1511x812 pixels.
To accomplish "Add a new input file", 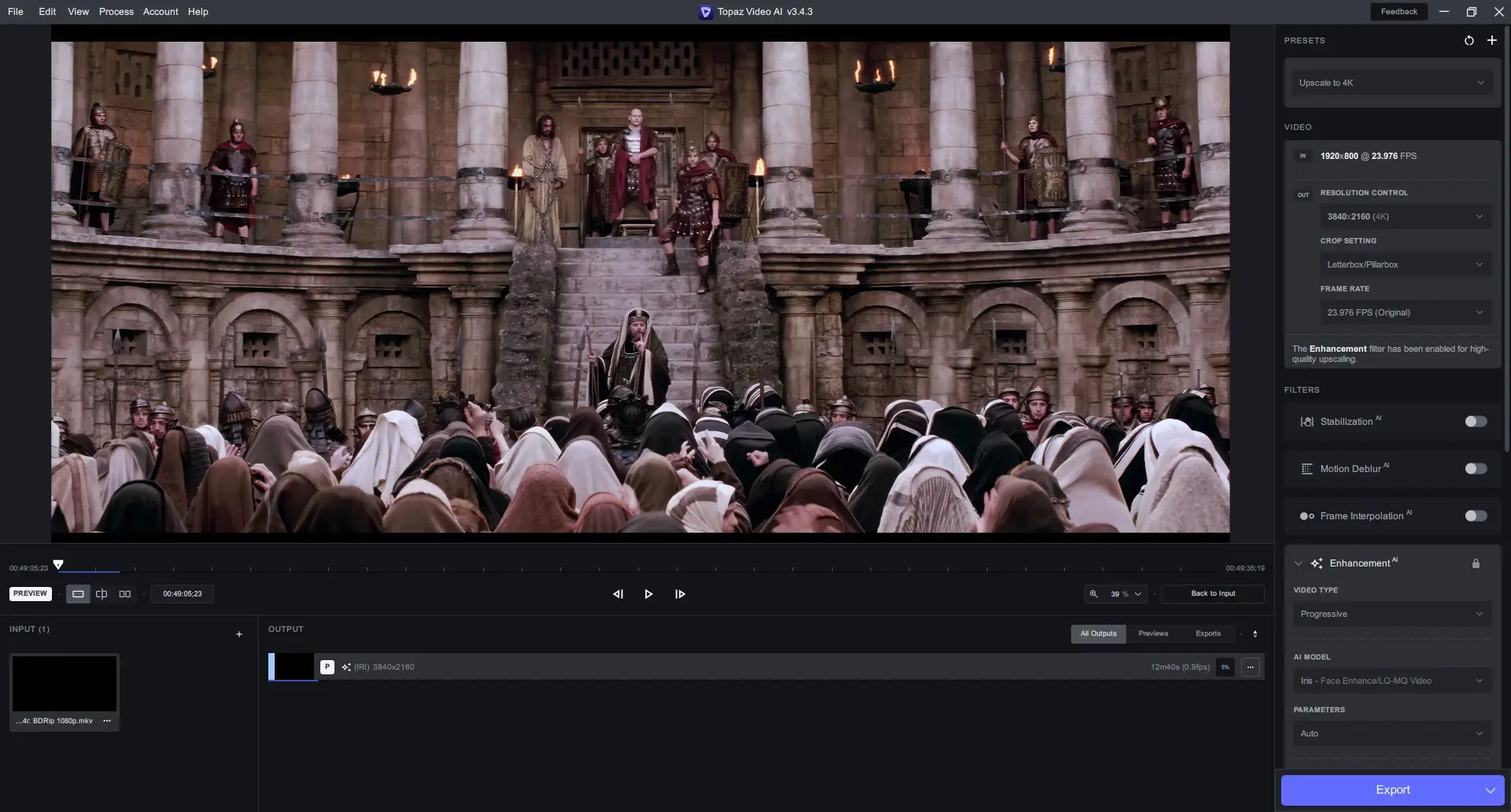I will (x=239, y=634).
